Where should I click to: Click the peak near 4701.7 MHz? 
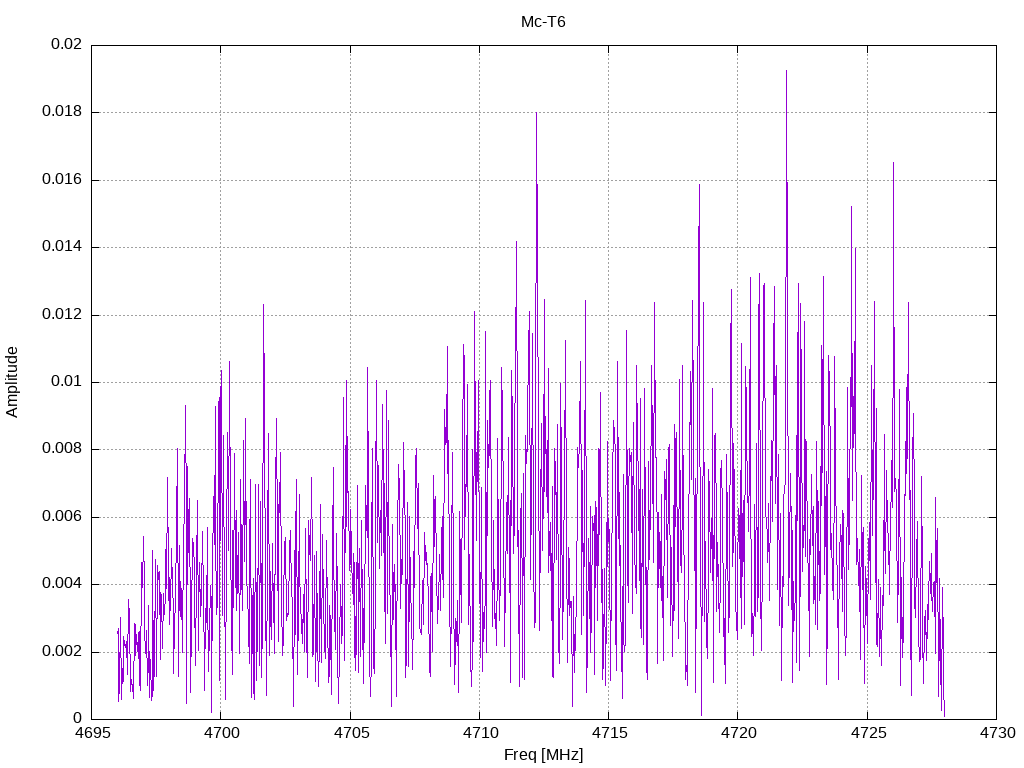[x=263, y=306]
